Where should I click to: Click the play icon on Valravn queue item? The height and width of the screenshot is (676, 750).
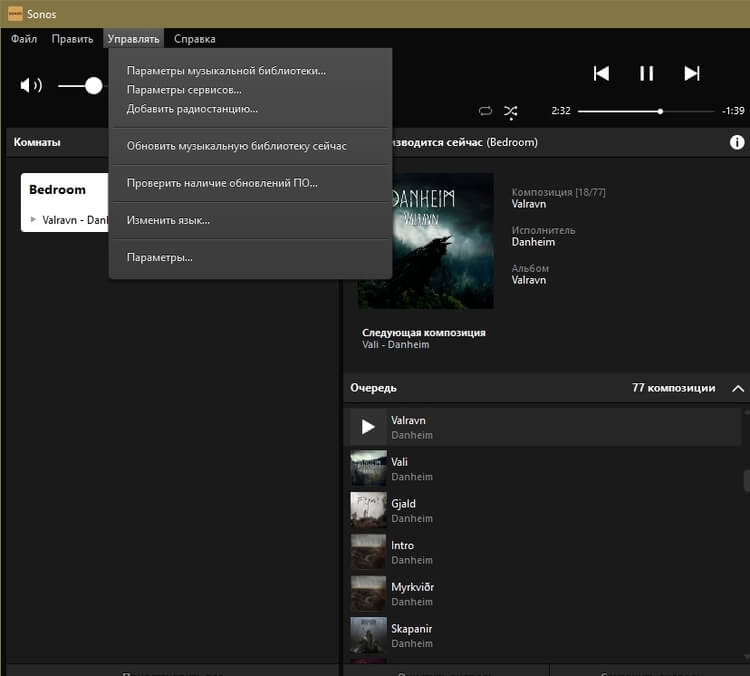click(368, 427)
